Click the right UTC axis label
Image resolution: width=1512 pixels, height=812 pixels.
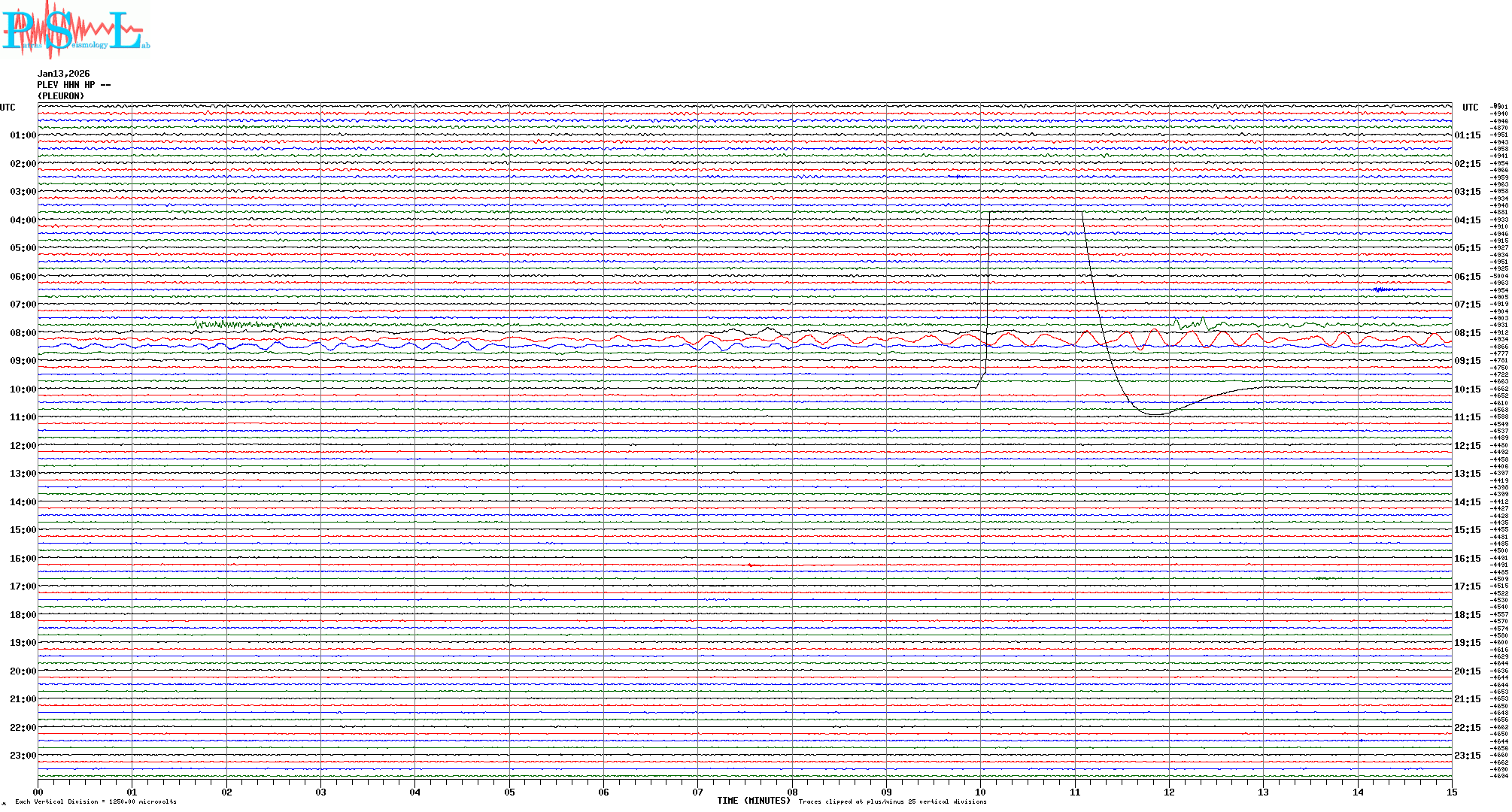coord(1470,108)
